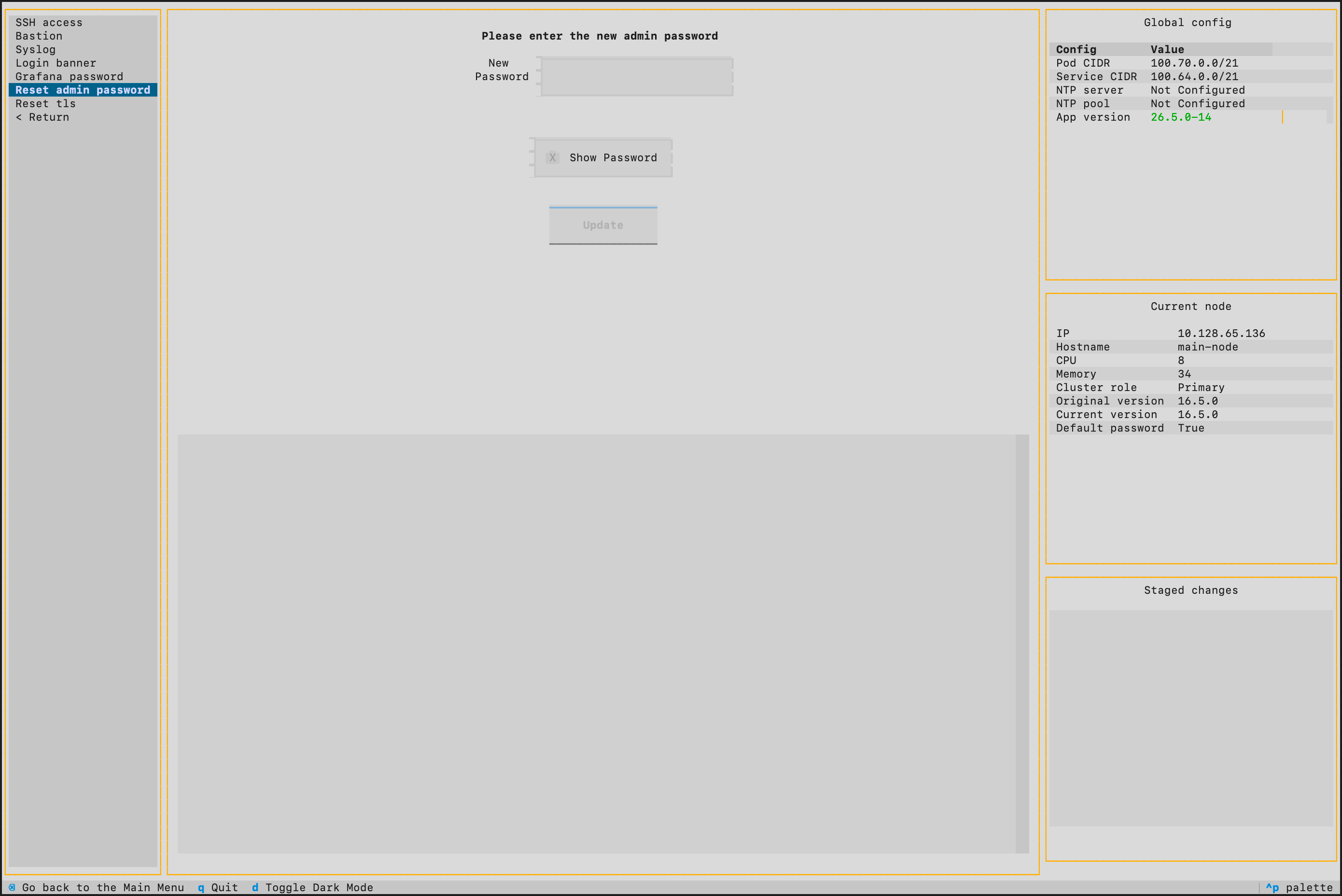This screenshot has width=1342, height=896.
Task: Click the 100.70.0.0/21 value
Action: pos(1194,63)
